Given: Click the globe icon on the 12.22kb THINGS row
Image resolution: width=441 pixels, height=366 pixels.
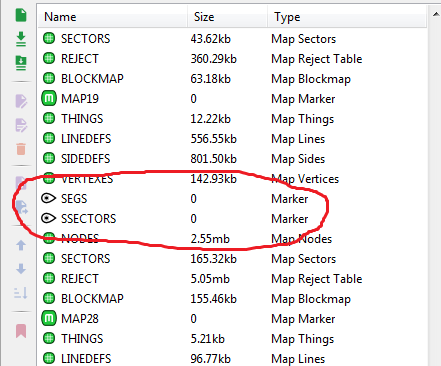Looking at the screenshot, I should point(49,118).
